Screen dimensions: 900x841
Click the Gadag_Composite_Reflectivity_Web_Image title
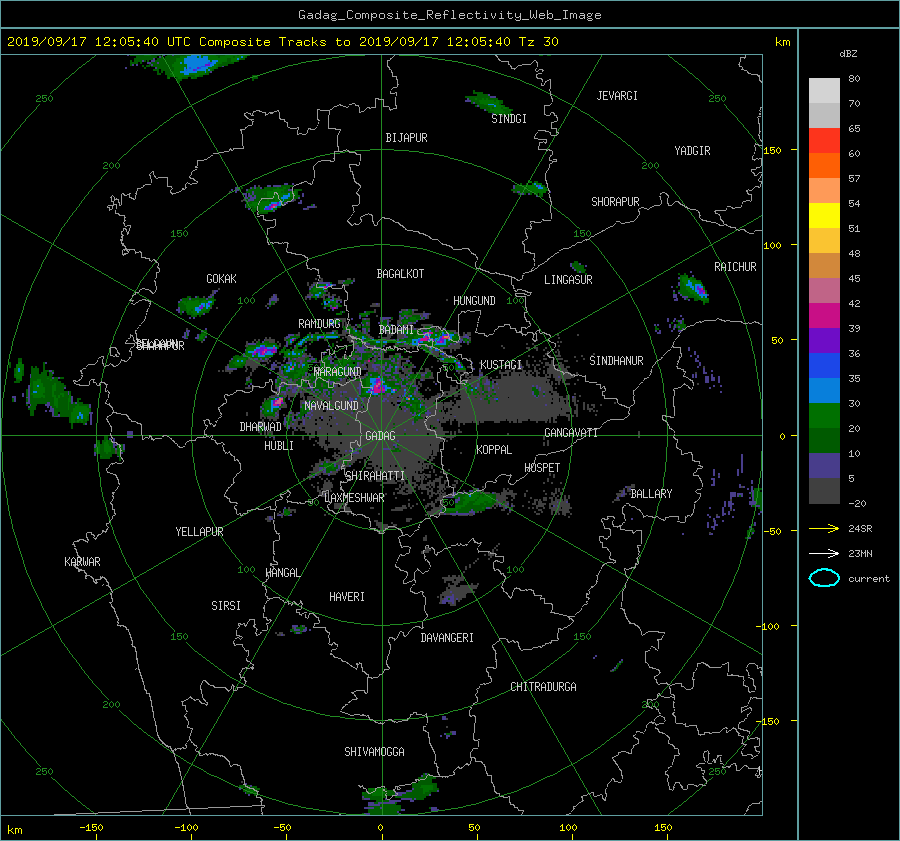point(449,15)
